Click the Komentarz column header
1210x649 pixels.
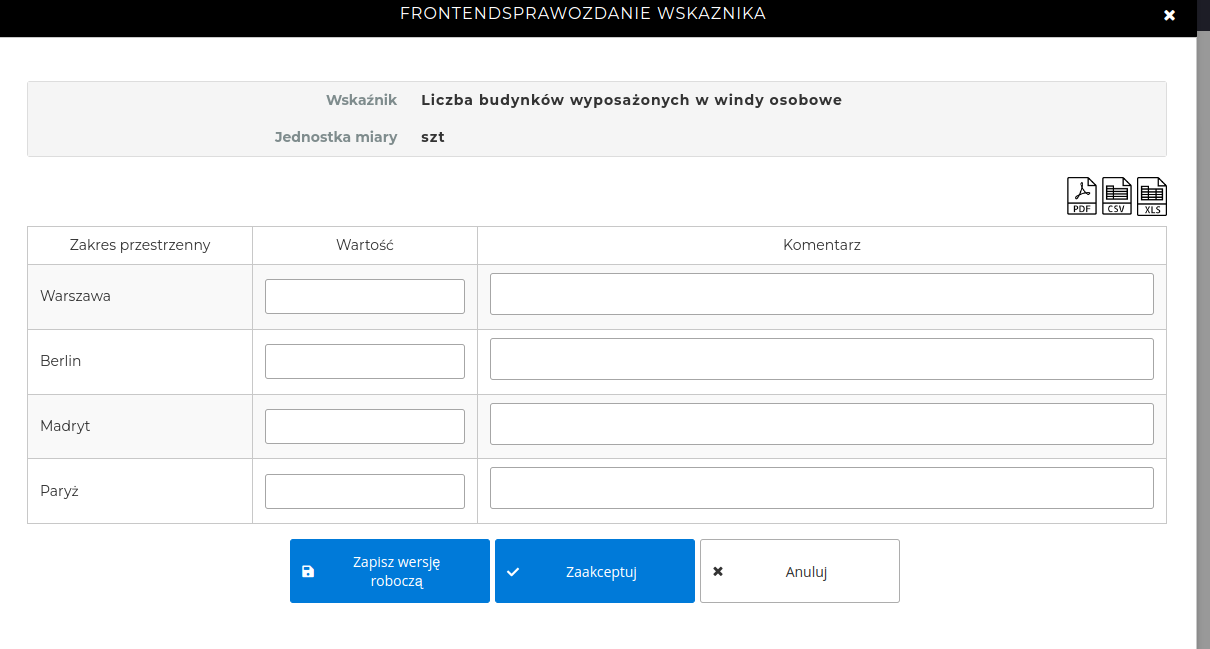(821, 245)
